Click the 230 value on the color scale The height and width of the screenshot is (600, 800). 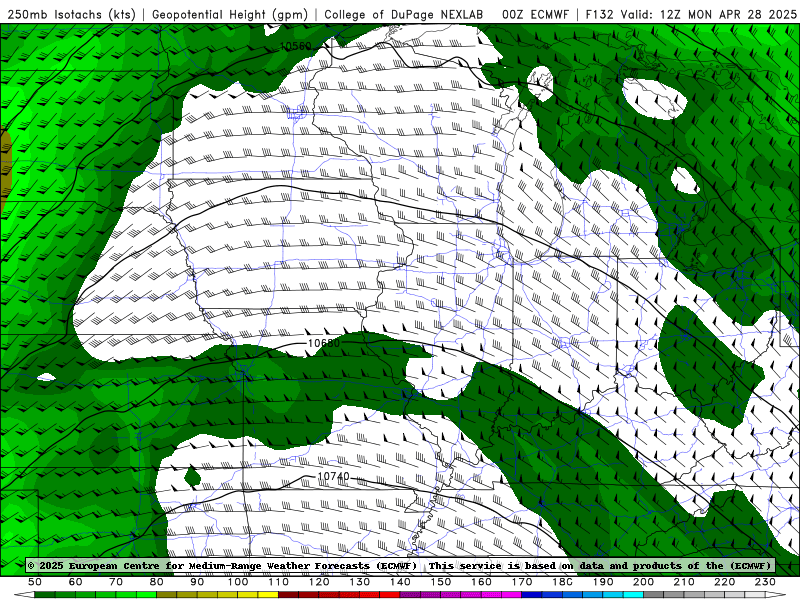coord(765,582)
